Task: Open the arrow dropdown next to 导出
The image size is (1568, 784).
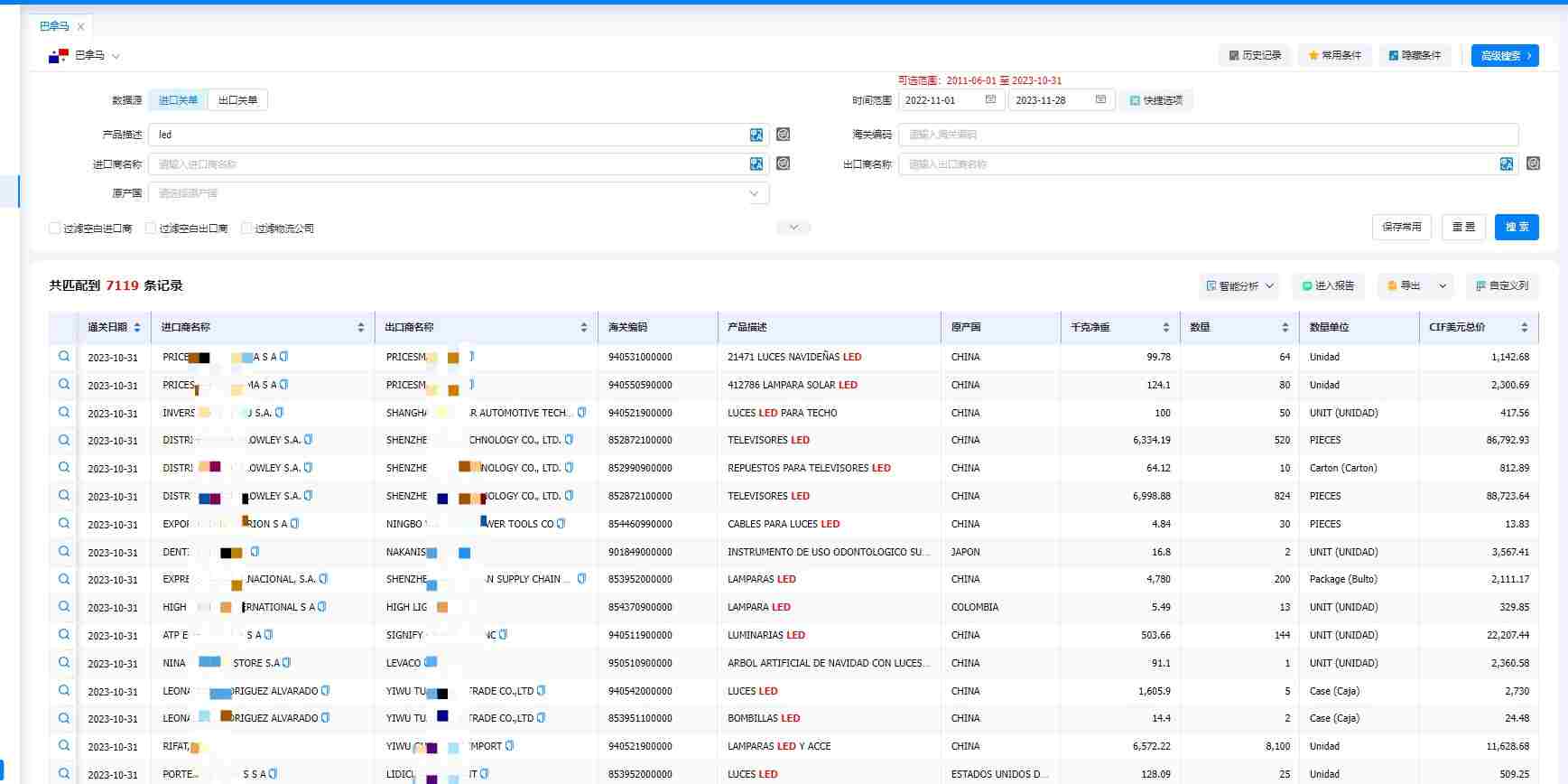Action: pyautogui.click(x=1443, y=285)
